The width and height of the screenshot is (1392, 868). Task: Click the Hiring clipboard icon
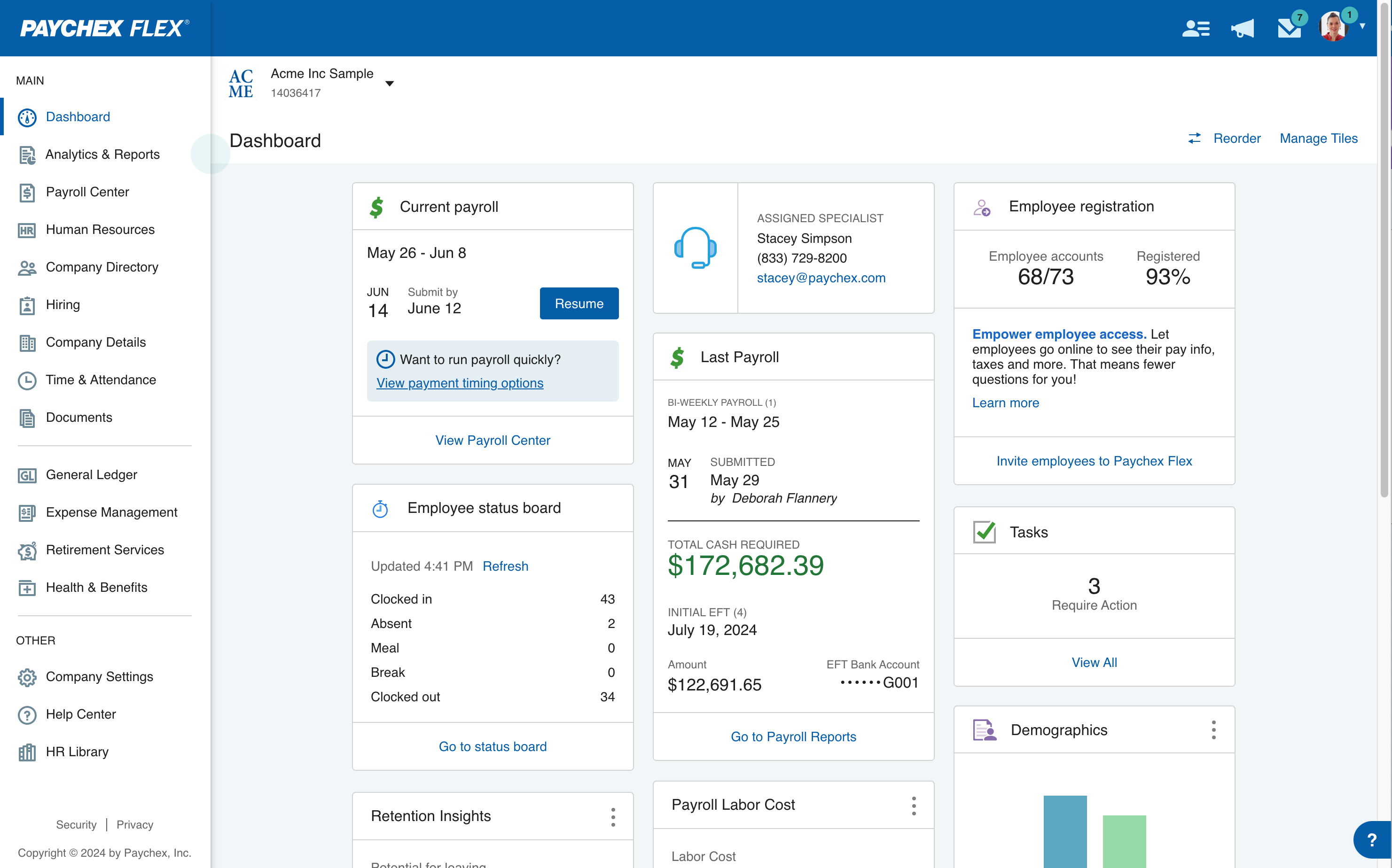coord(27,305)
